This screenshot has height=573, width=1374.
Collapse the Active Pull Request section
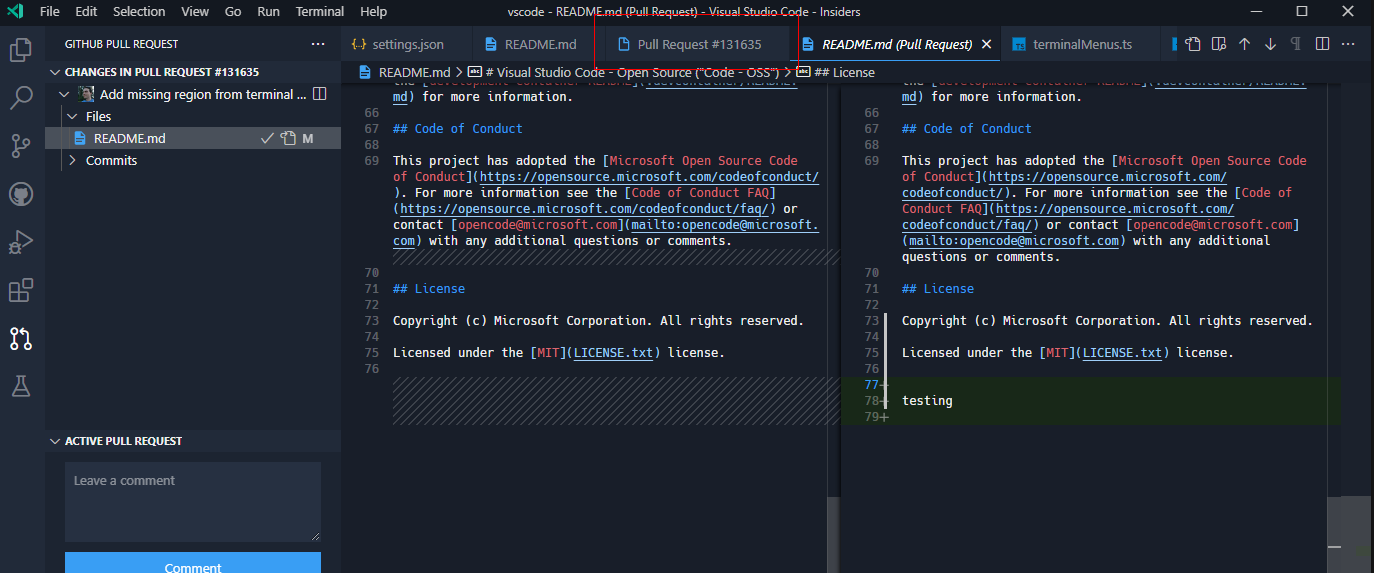tap(55, 441)
